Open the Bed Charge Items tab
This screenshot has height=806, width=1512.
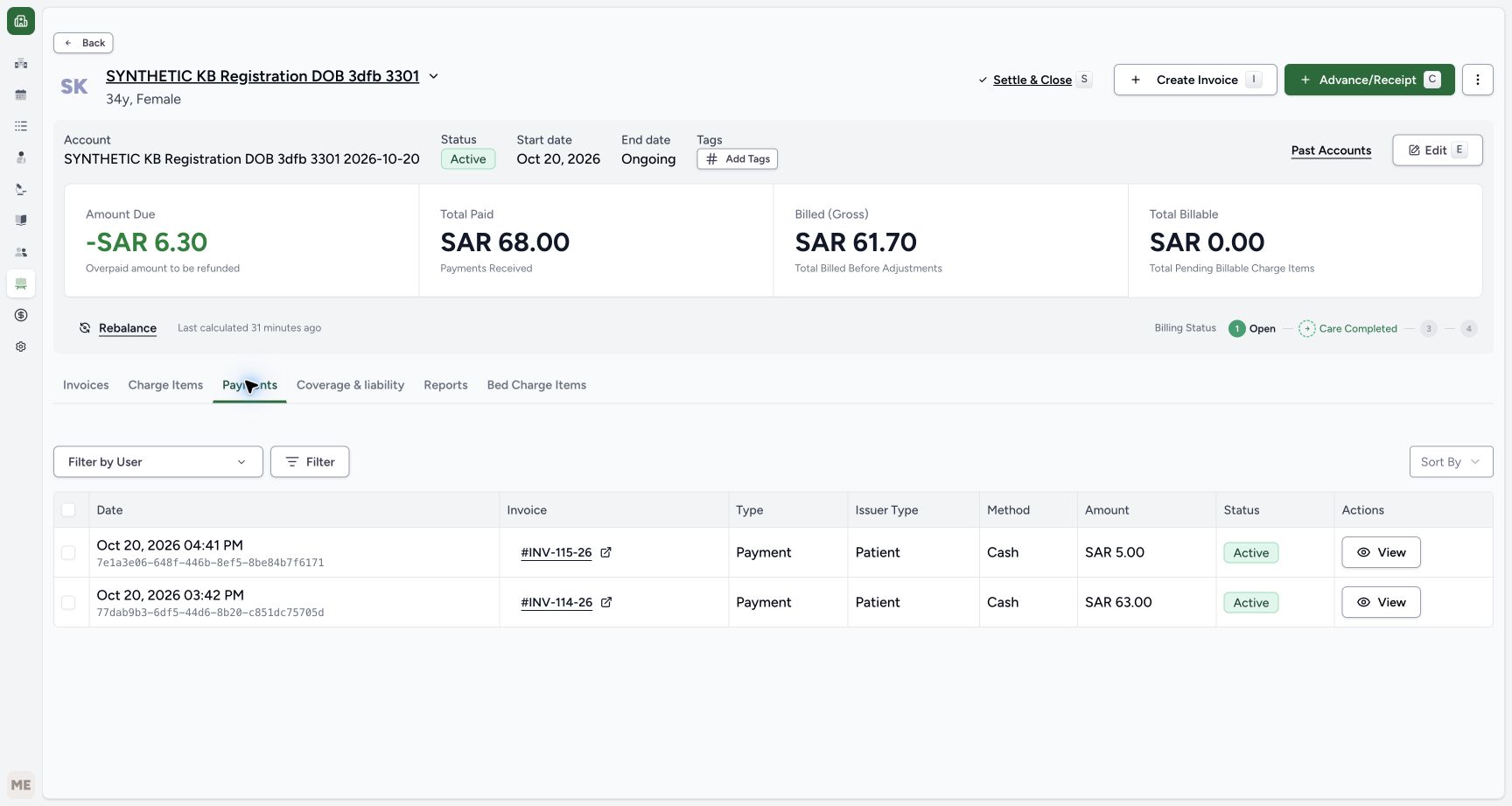(536, 385)
